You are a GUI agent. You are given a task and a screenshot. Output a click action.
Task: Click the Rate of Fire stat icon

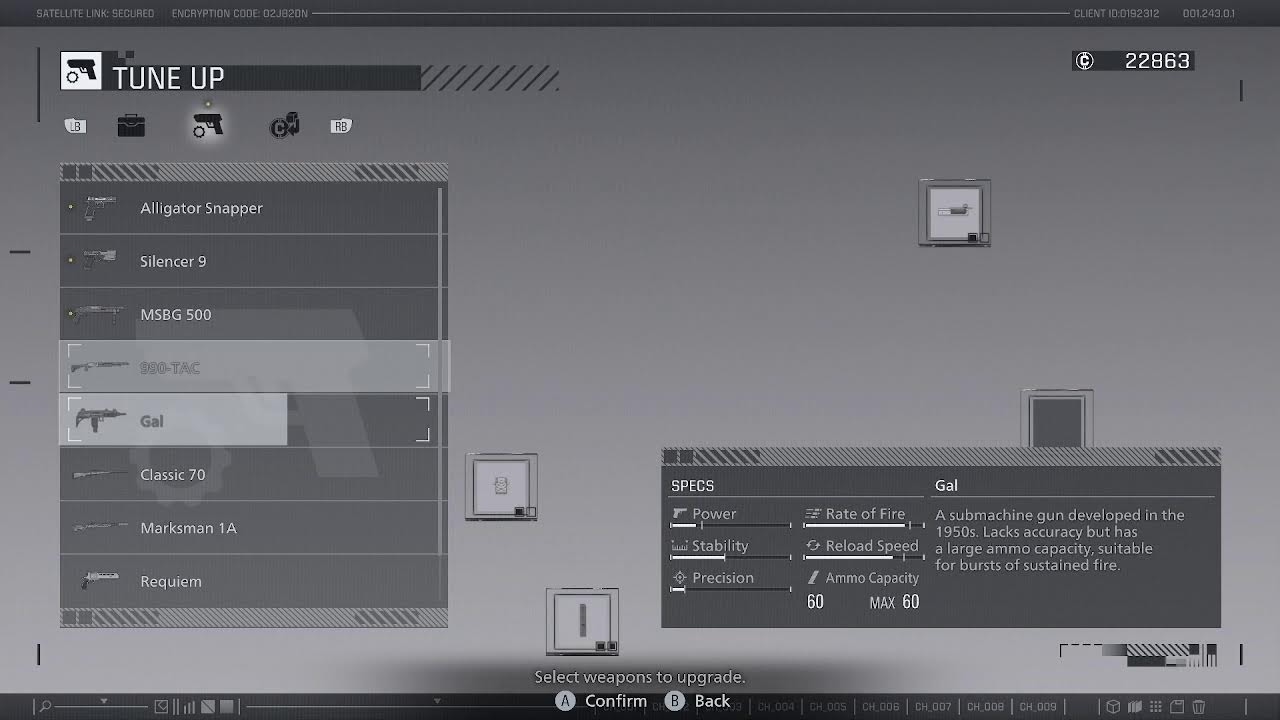[813, 514]
